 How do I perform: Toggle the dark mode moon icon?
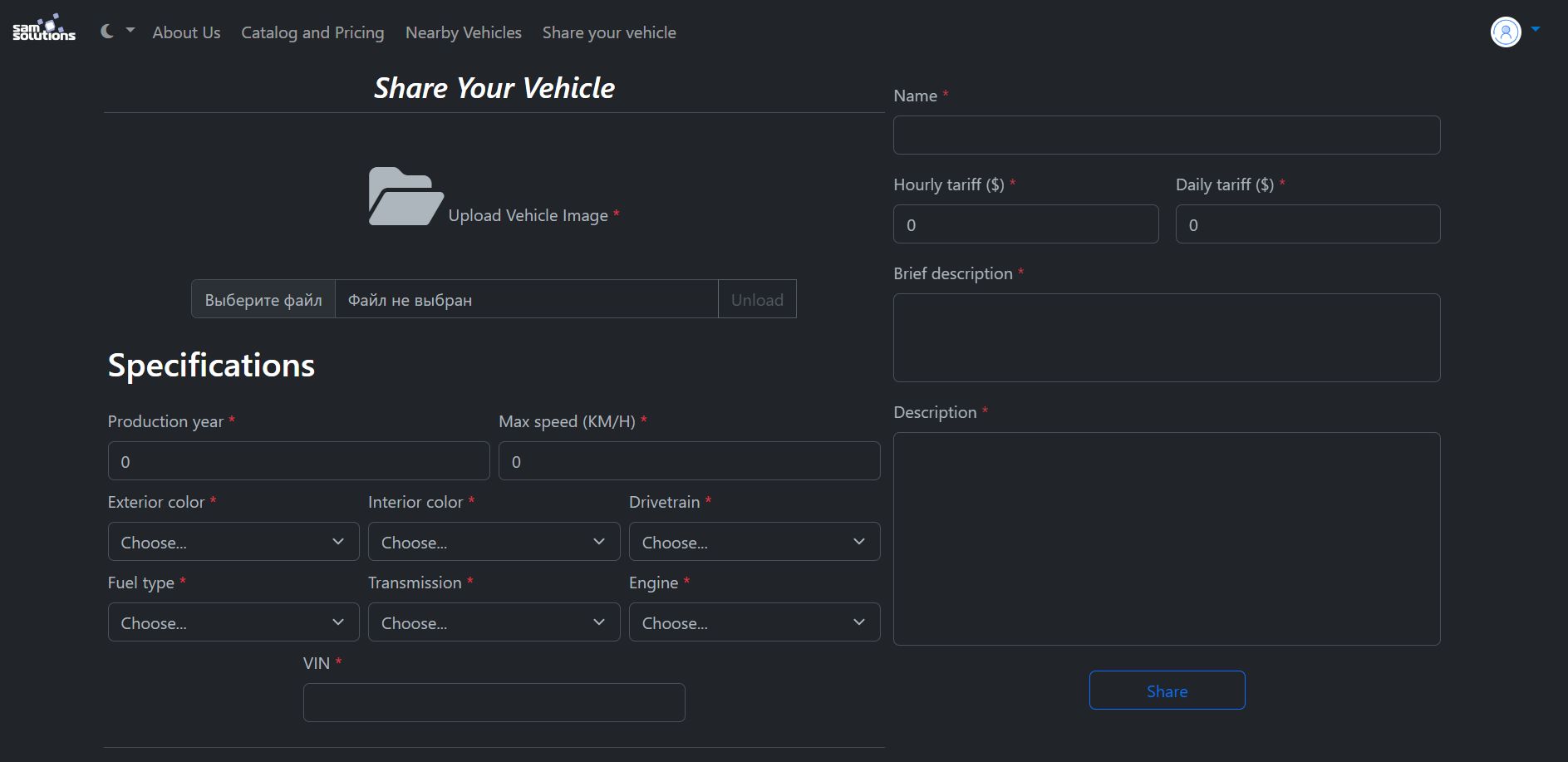pyautogui.click(x=107, y=32)
